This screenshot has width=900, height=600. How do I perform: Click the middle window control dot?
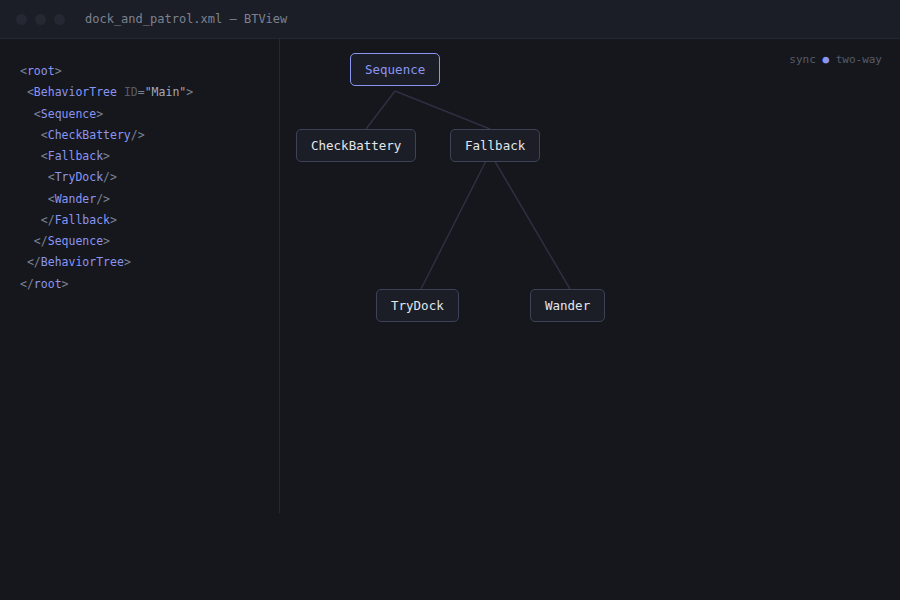click(x=40, y=20)
